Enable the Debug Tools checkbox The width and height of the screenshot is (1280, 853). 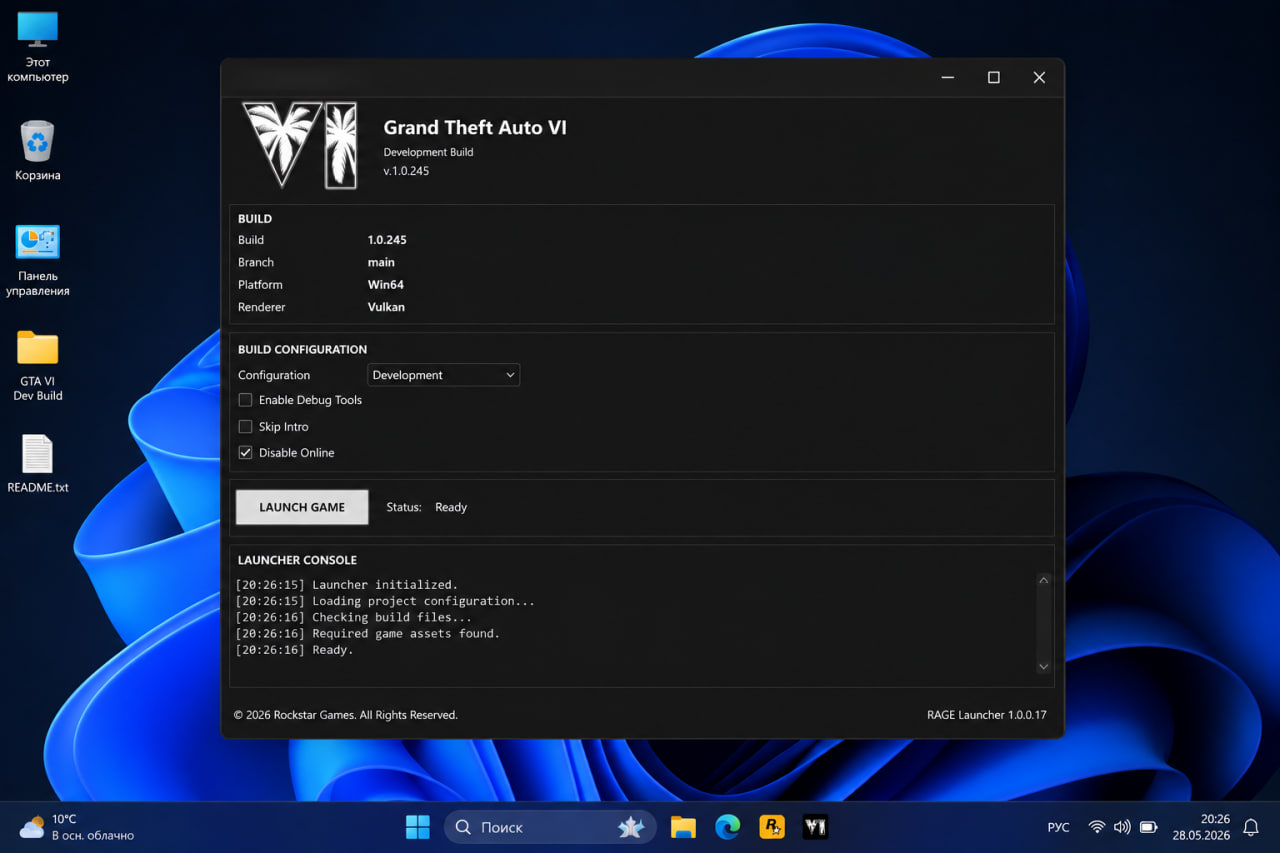(x=245, y=400)
